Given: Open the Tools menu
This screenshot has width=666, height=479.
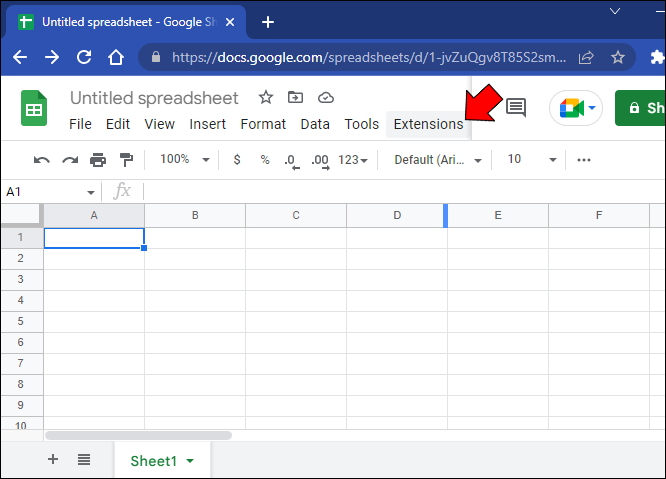Looking at the screenshot, I should (x=361, y=124).
